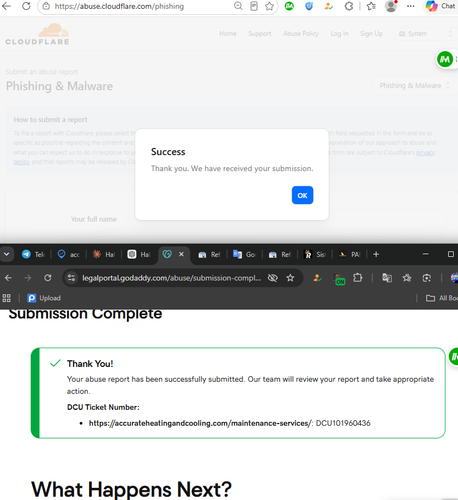Click Log In on Cloudflare page

click(339, 34)
